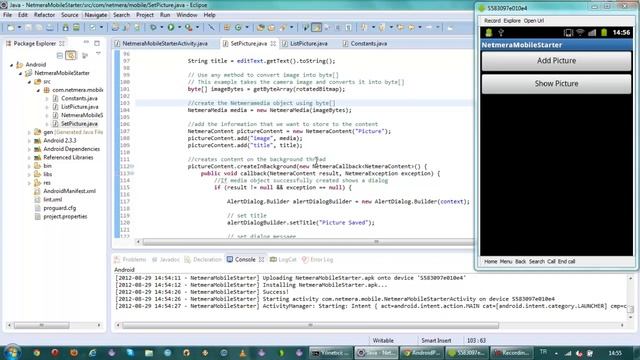
Task: Click the External Tools run icon
Action: [189, 27]
